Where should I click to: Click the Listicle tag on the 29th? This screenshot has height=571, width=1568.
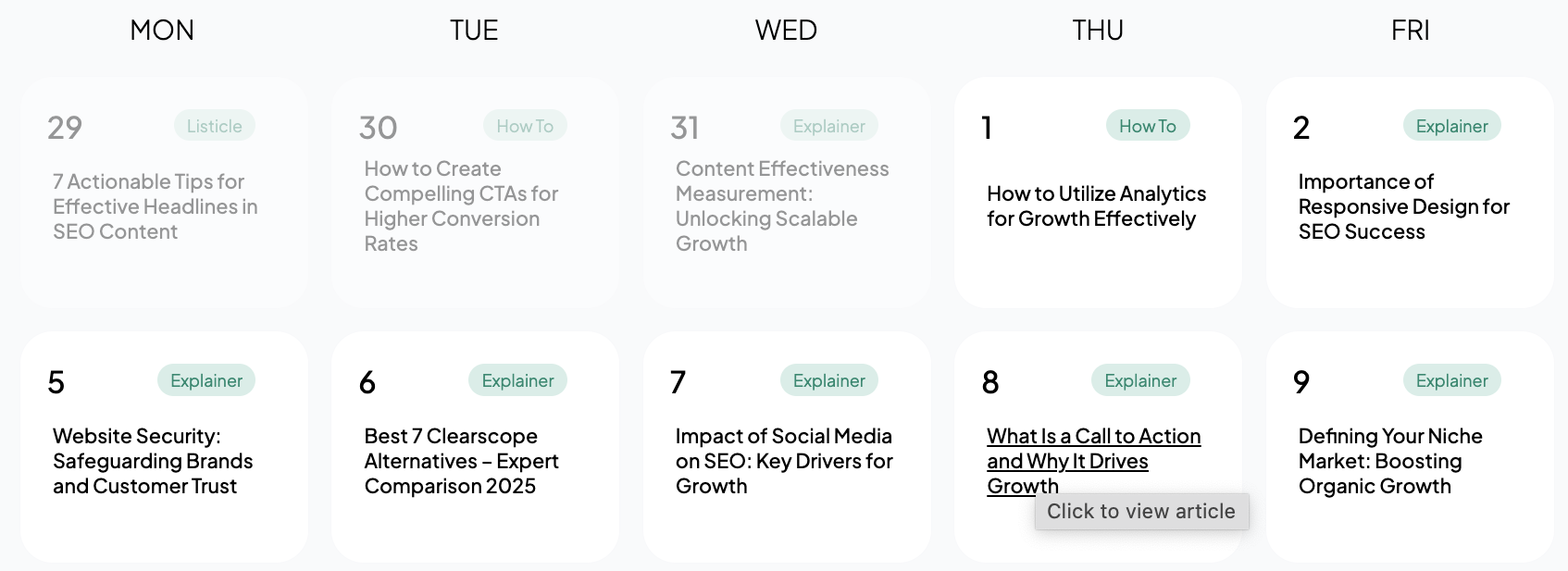coord(214,125)
